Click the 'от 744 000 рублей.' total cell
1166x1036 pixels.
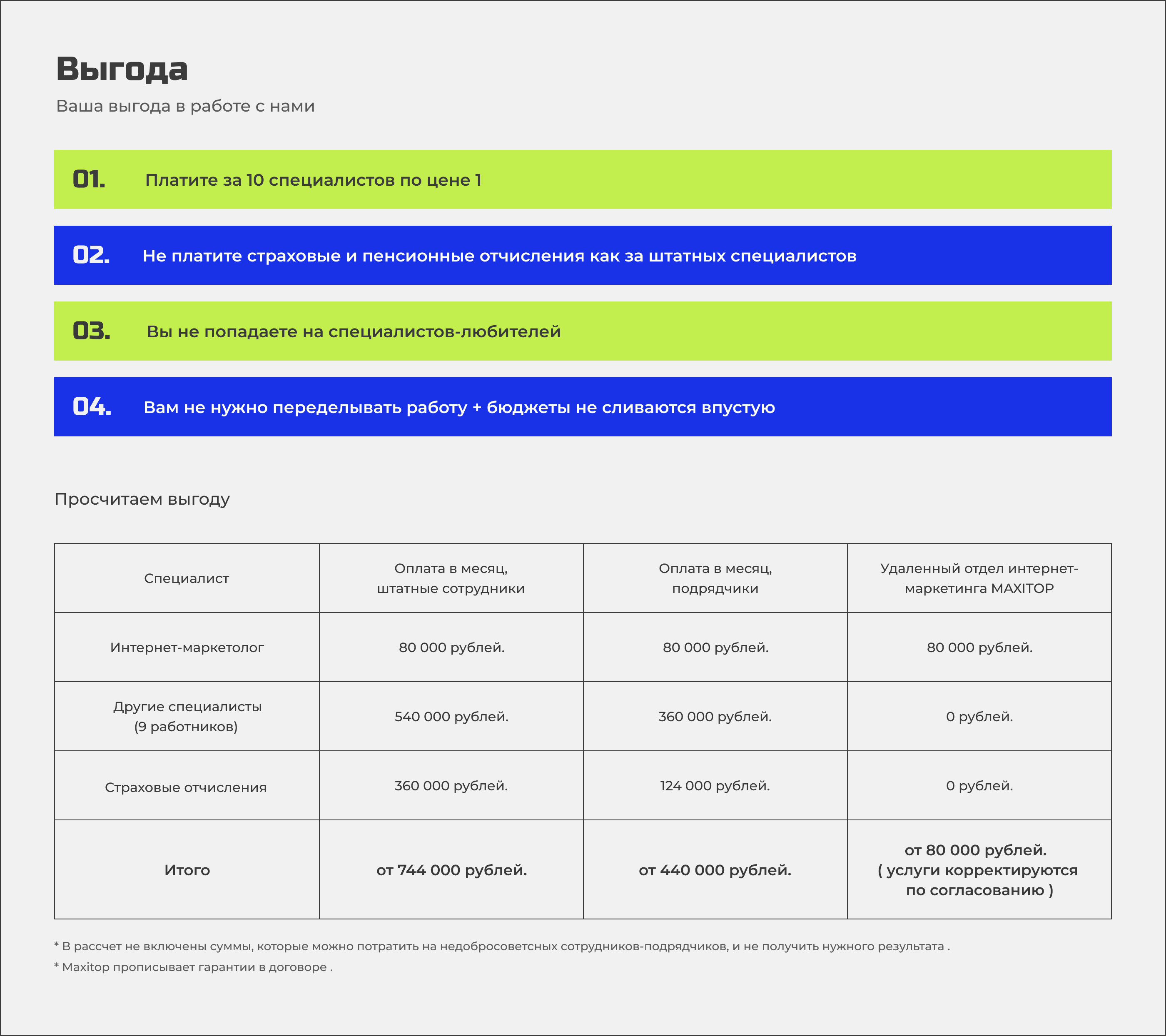[451, 870]
